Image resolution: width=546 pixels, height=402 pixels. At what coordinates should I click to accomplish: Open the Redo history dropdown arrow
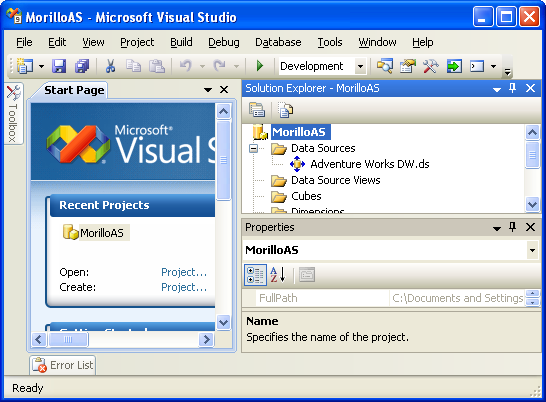236,66
